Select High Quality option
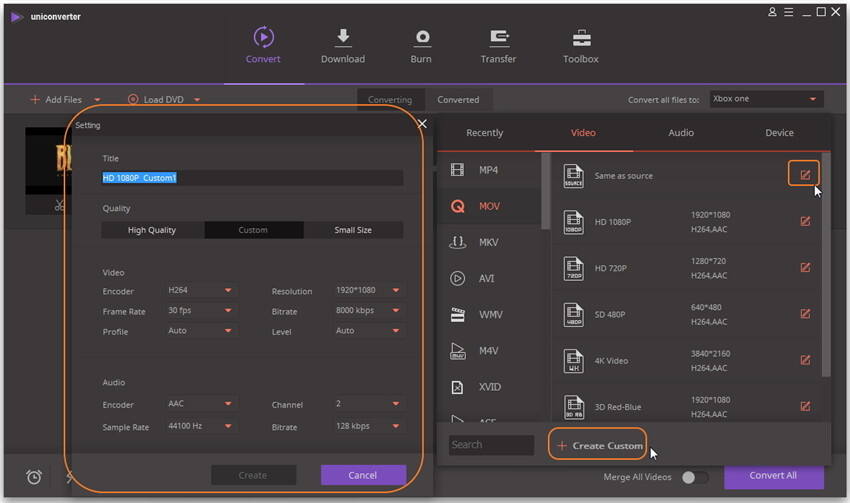Image resolution: width=850 pixels, height=503 pixels. pyautogui.click(x=152, y=230)
